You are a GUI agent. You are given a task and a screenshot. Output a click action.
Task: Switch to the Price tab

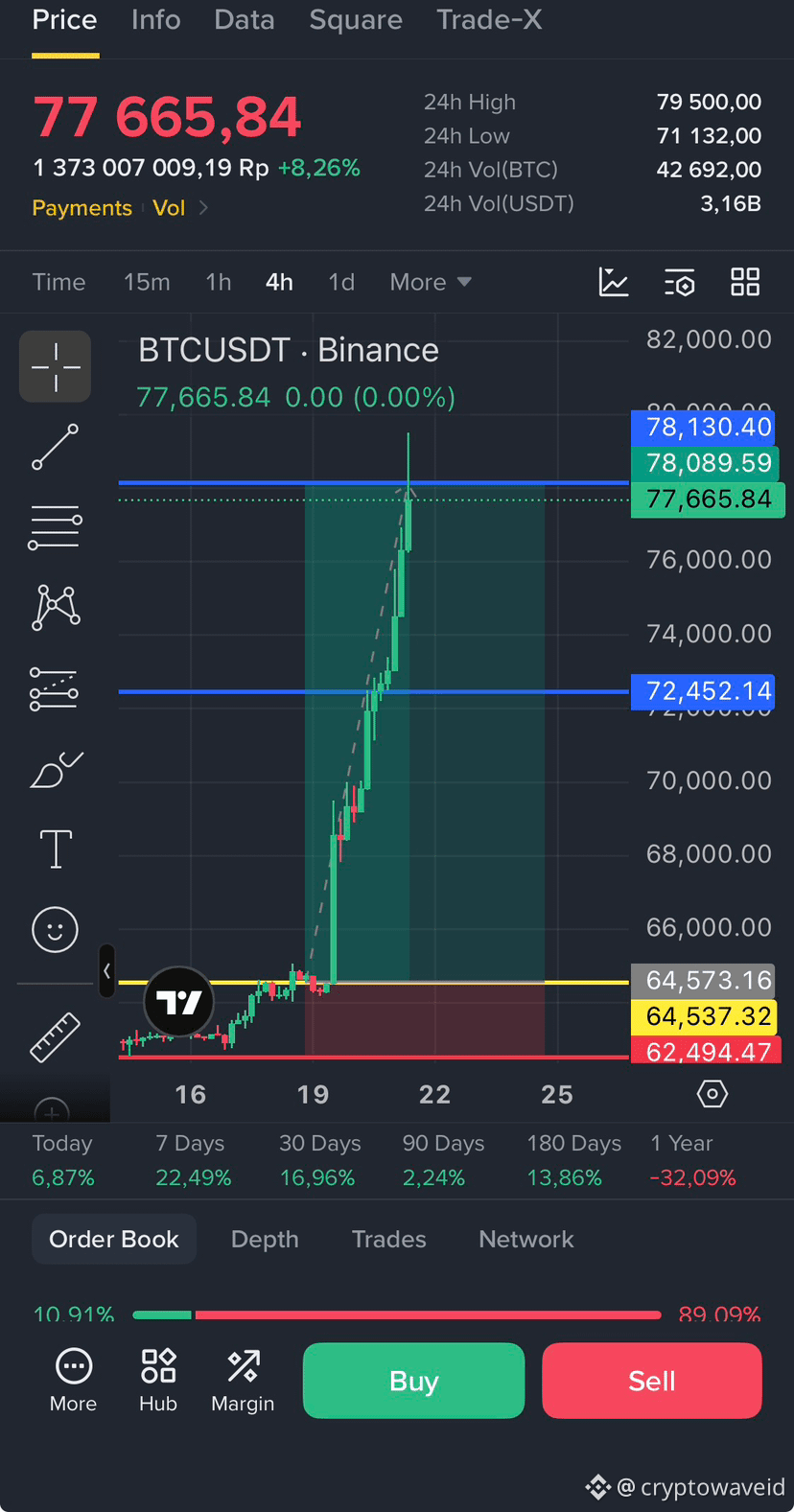point(64,20)
